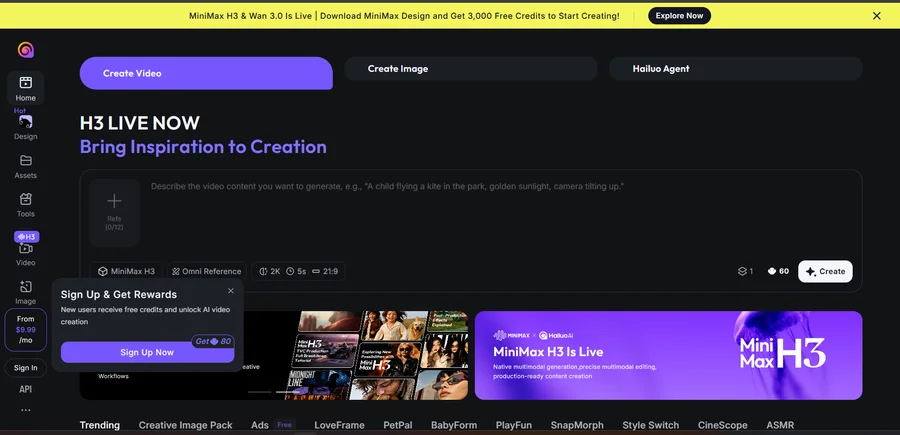Open the Video sidebar item
This screenshot has height=435, width=900.
tap(25, 254)
